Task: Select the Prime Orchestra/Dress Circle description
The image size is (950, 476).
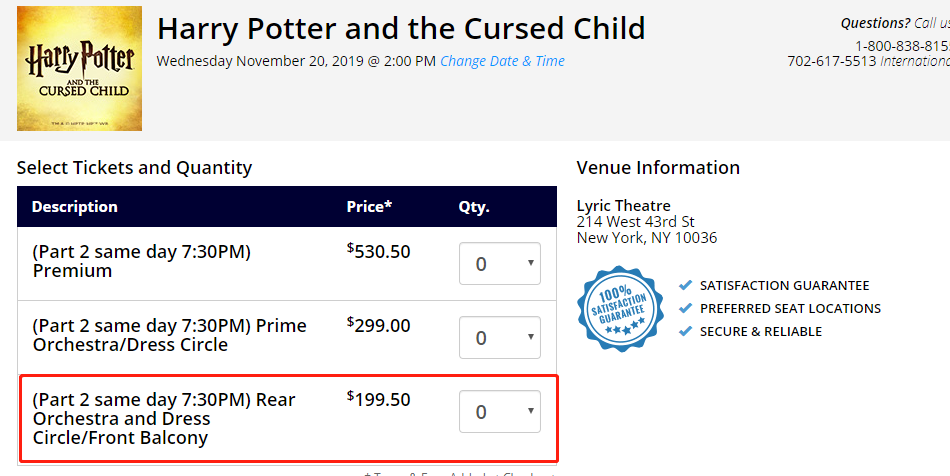Action: pos(170,335)
